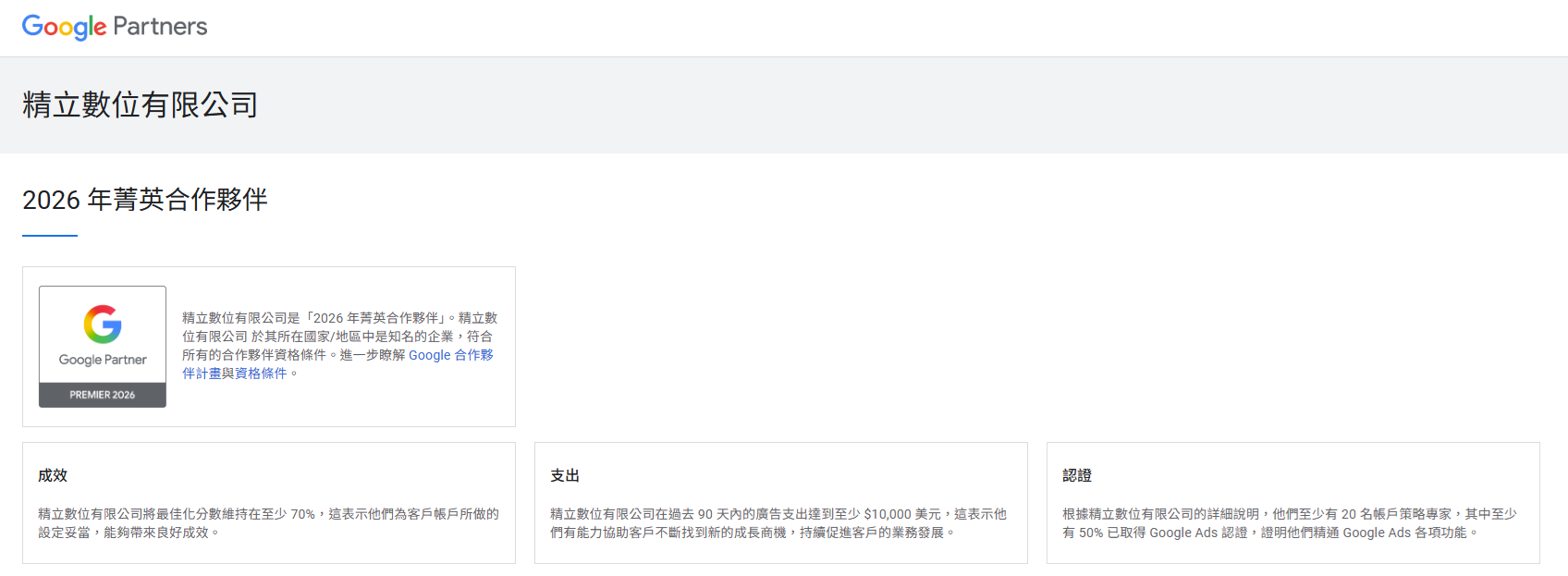The height and width of the screenshot is (576, 1568).
Task: Click the Google Partner Premier badge image
Action: pyautogui.click(x=103, y=346)
